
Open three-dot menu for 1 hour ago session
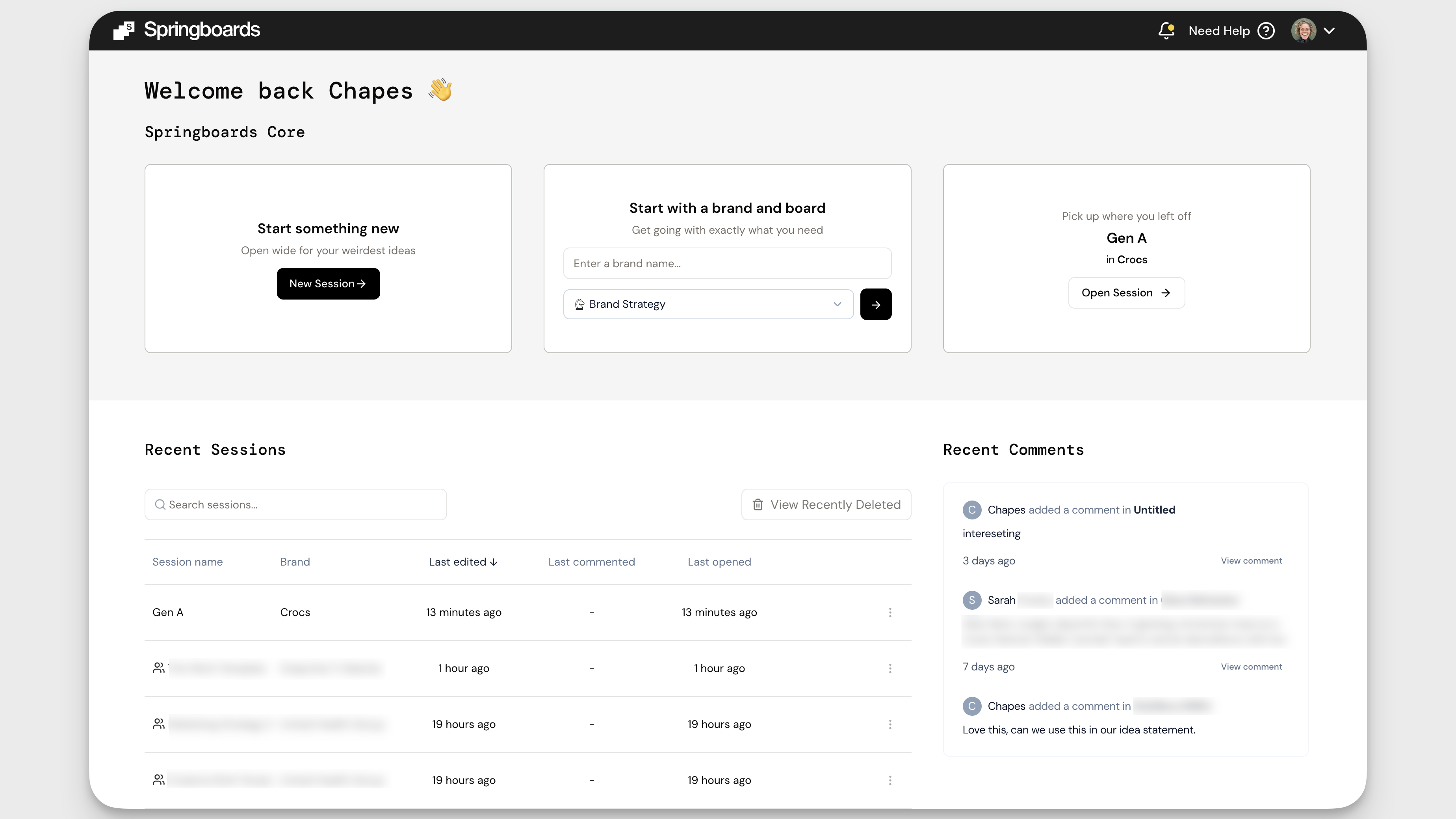coord(890,668)
